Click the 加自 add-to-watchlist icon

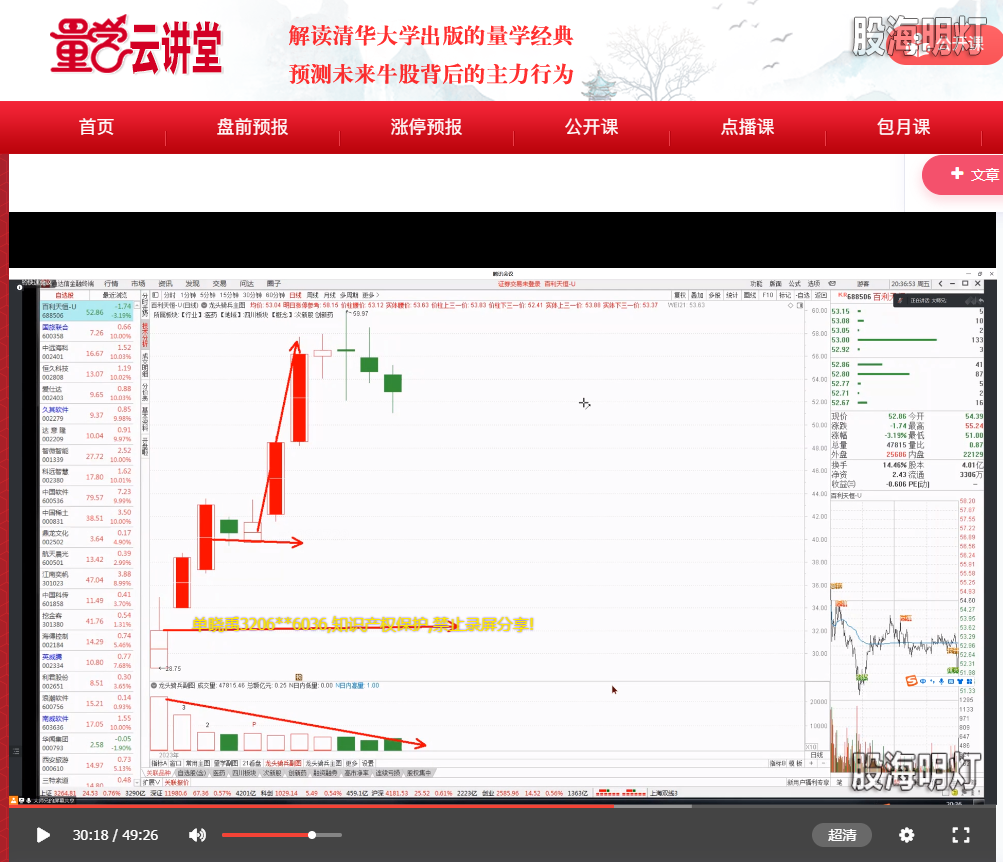803,295
